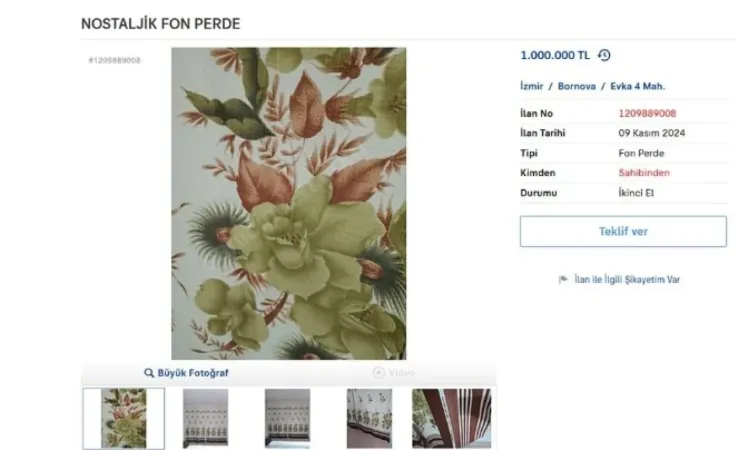The width and height of the screenshot is (748, 450).
Task: Click listing number 1209889008
Action: pyautogui.click(x=647, y=114)
